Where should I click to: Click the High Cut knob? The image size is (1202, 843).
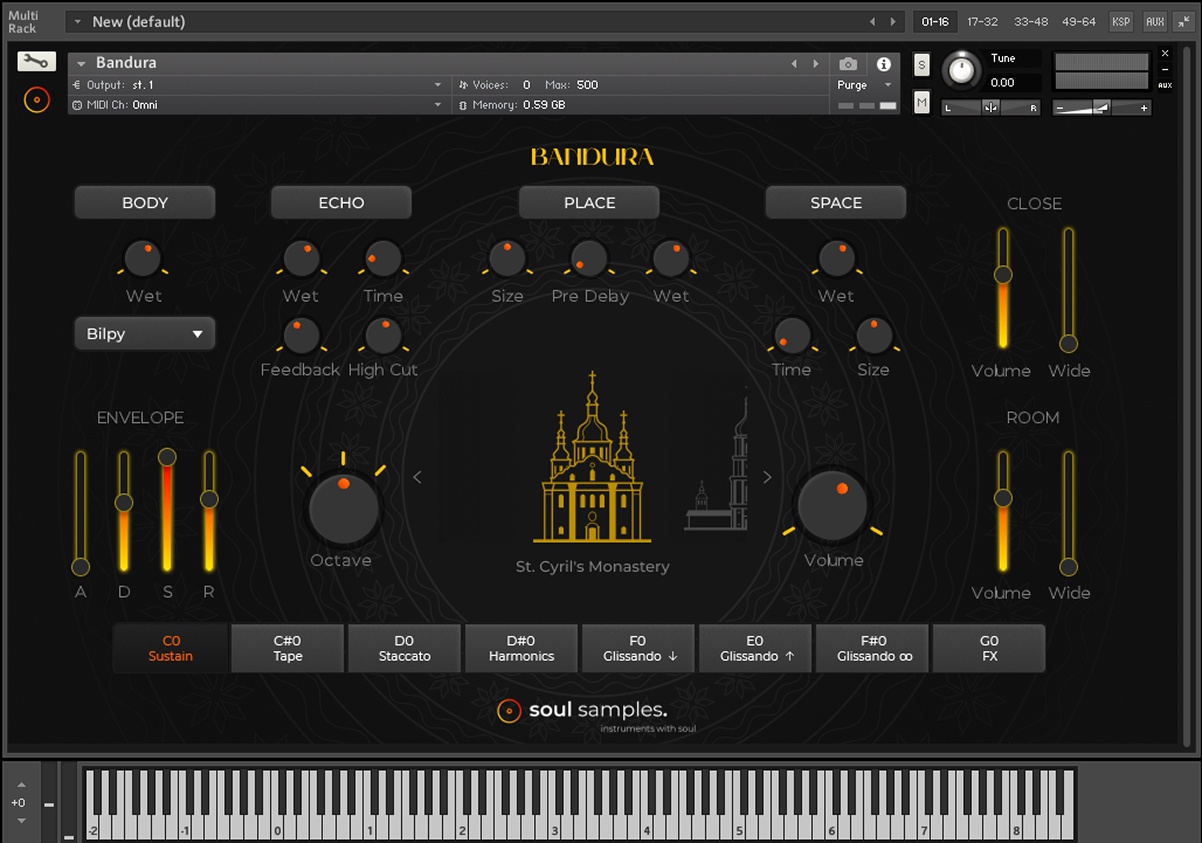click(x=382, y=336)
